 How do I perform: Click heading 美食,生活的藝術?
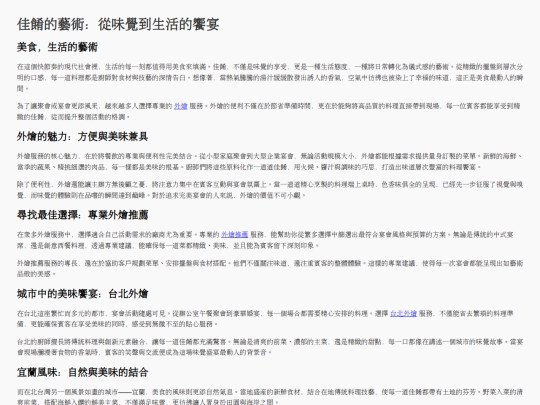pos(57,47)
